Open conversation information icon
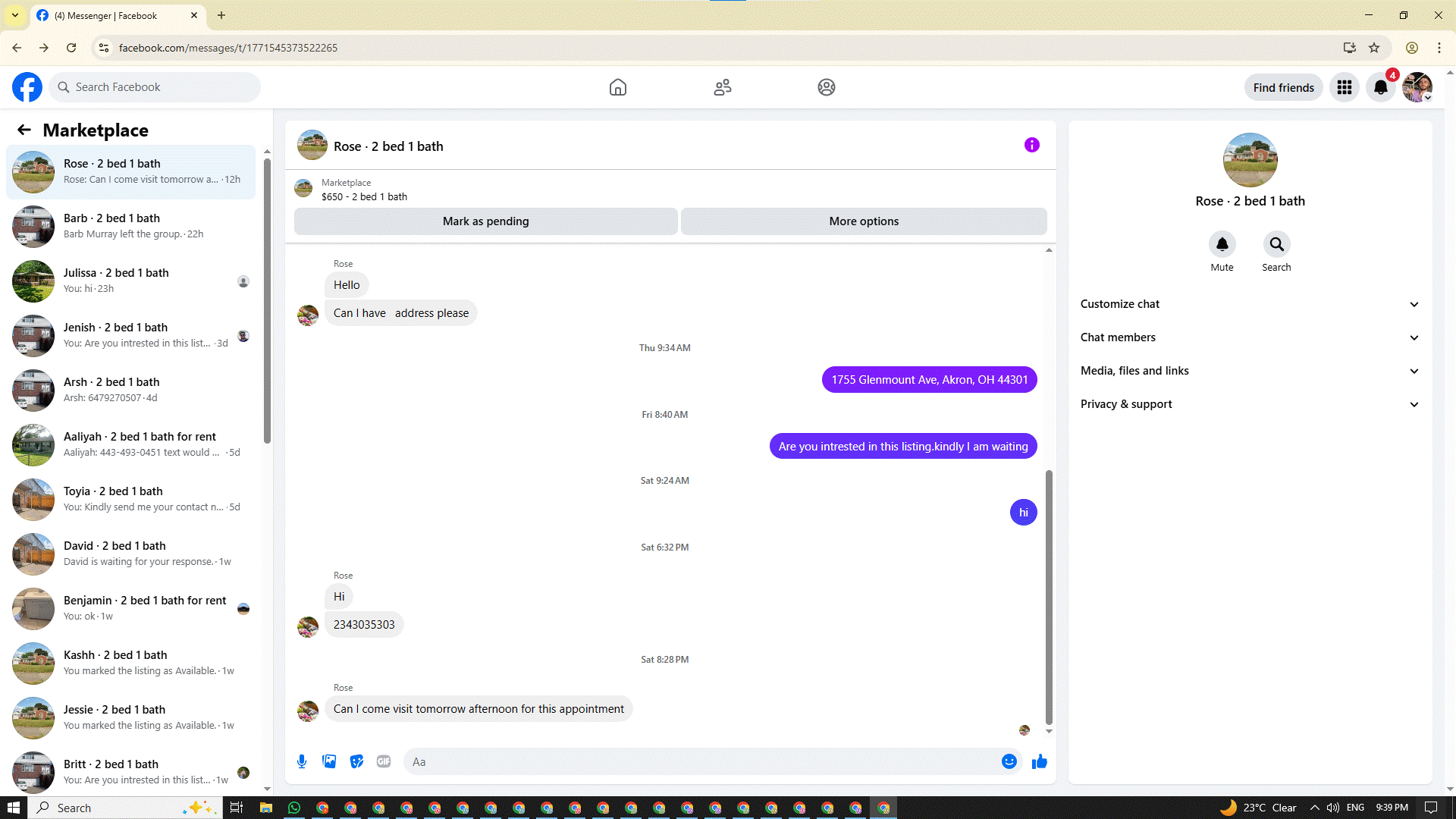This screenshot has width=1456, height=819. coord(1032,145)
